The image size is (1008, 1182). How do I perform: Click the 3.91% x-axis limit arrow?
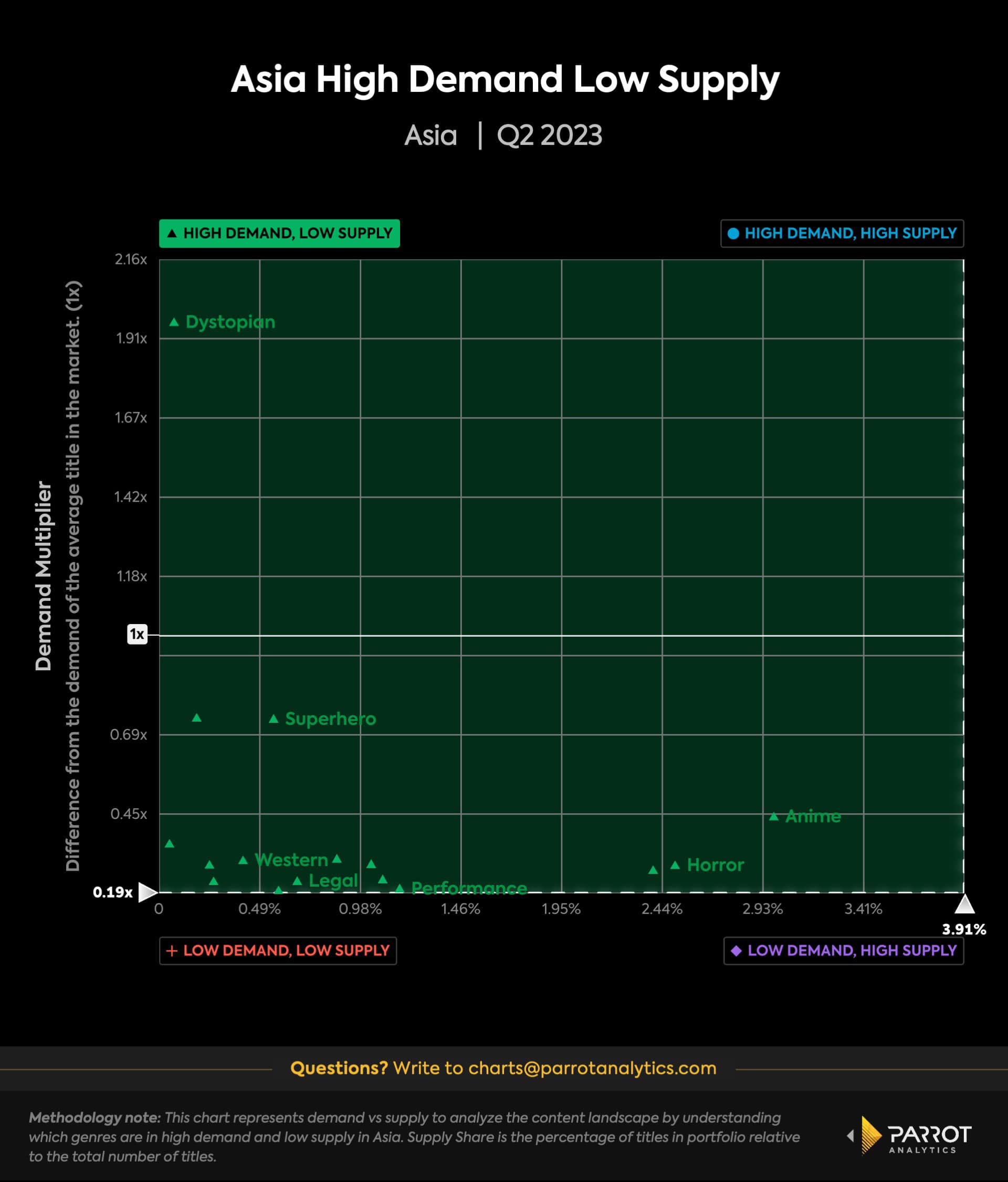[964, 905]
